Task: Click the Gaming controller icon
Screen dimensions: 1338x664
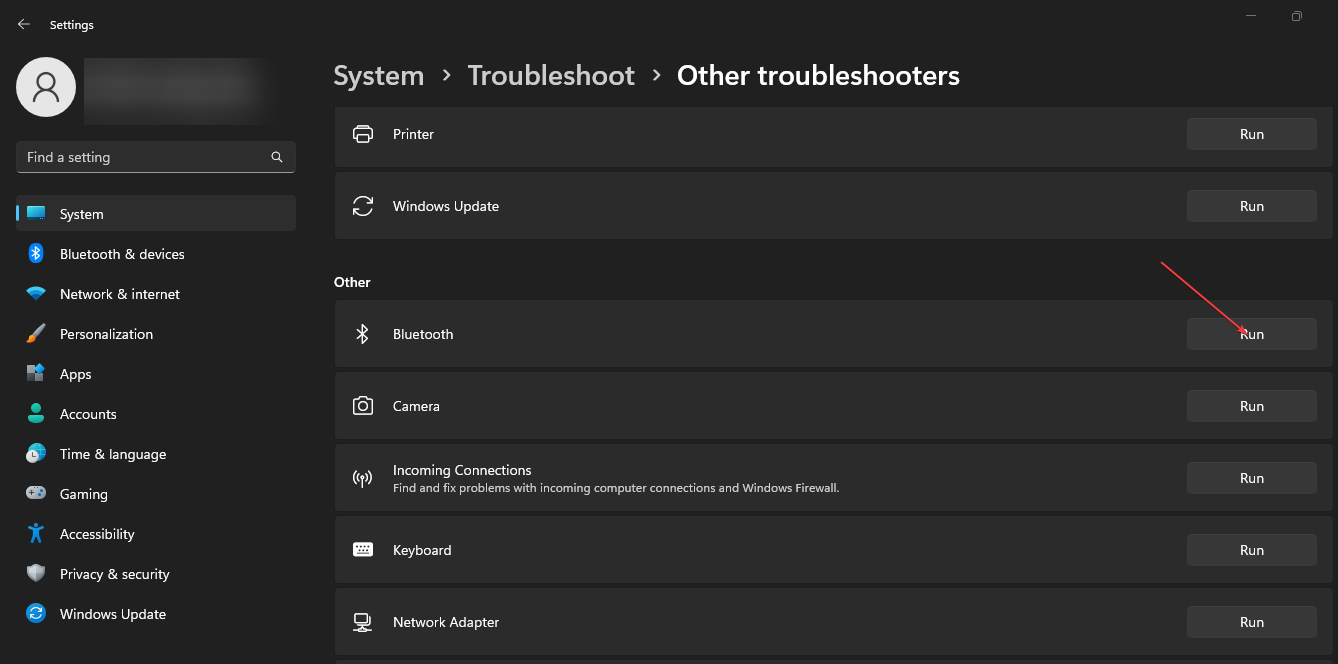Action: coord(36,494)
